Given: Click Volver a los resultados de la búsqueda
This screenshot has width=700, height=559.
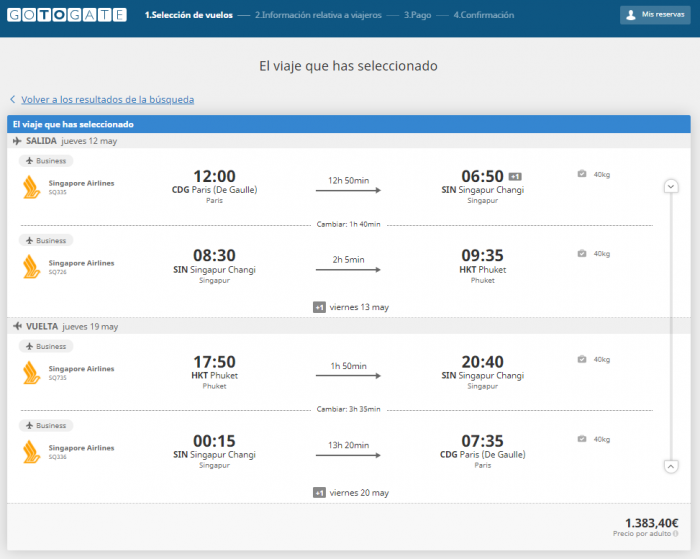Looking at the screenshot, I should click(x=108, y=100).
